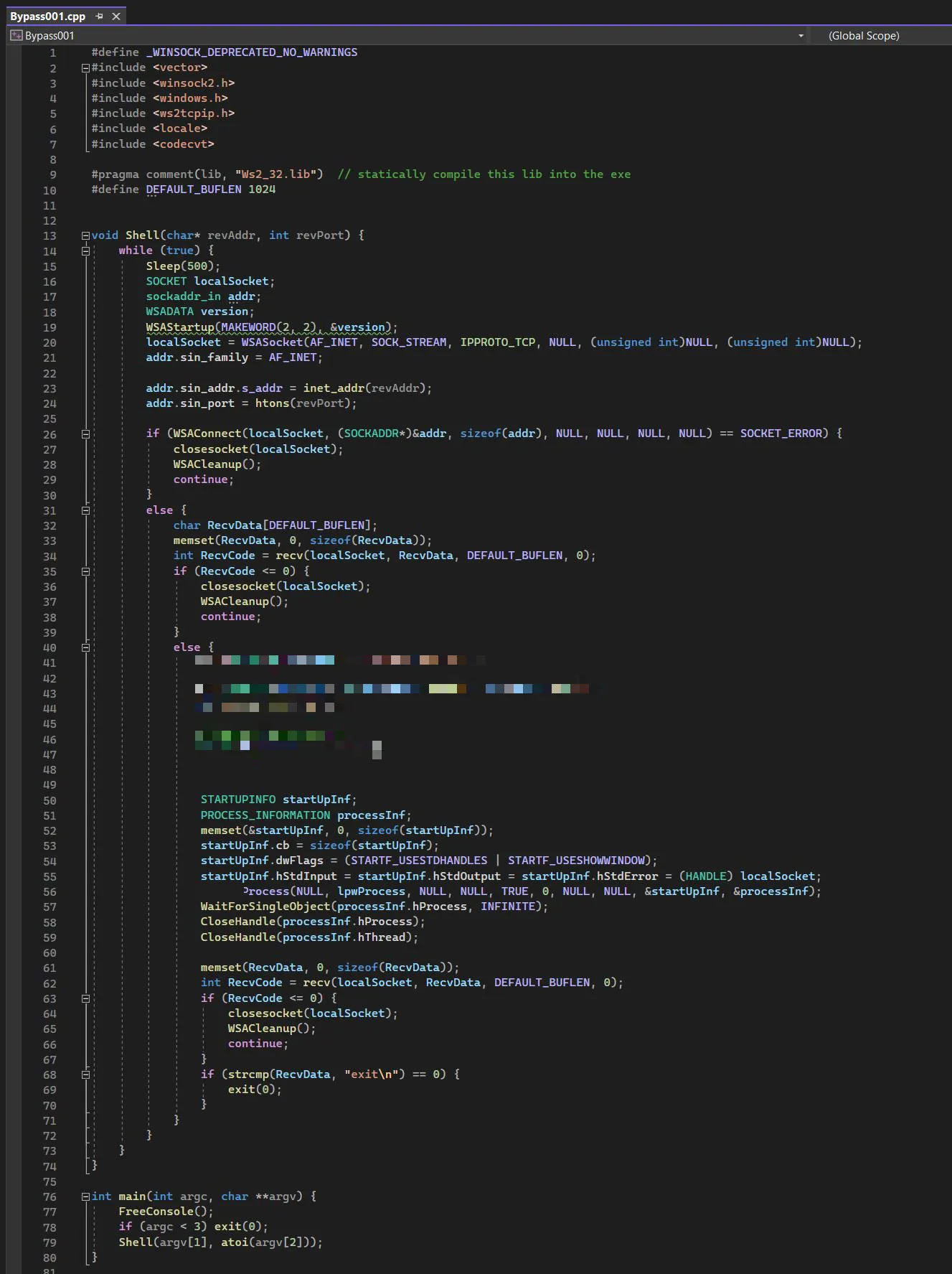Click <codecvt> in the include line
This screenshot has height=1274, width=952.
click(x=183, y=144)
